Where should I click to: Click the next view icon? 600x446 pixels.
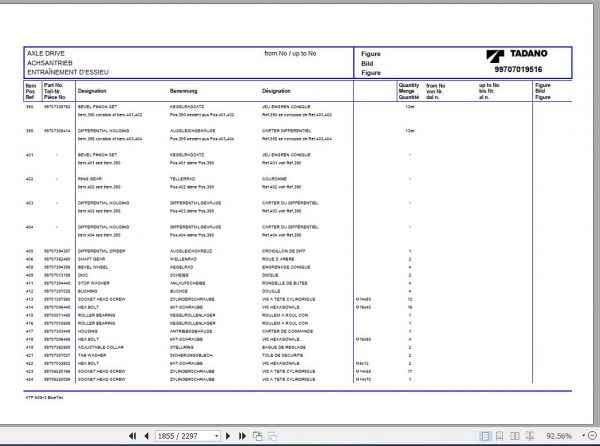tap(272, 436)
